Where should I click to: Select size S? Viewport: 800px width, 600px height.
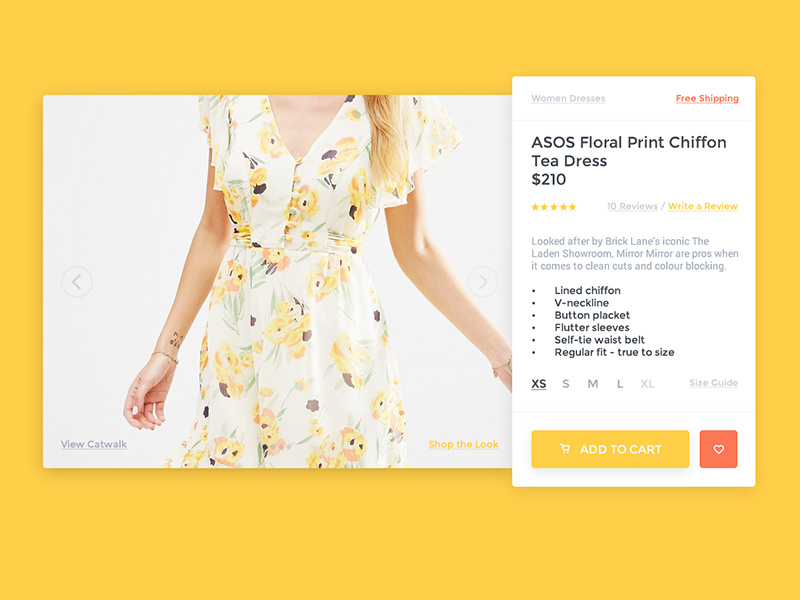coord(566,384)
